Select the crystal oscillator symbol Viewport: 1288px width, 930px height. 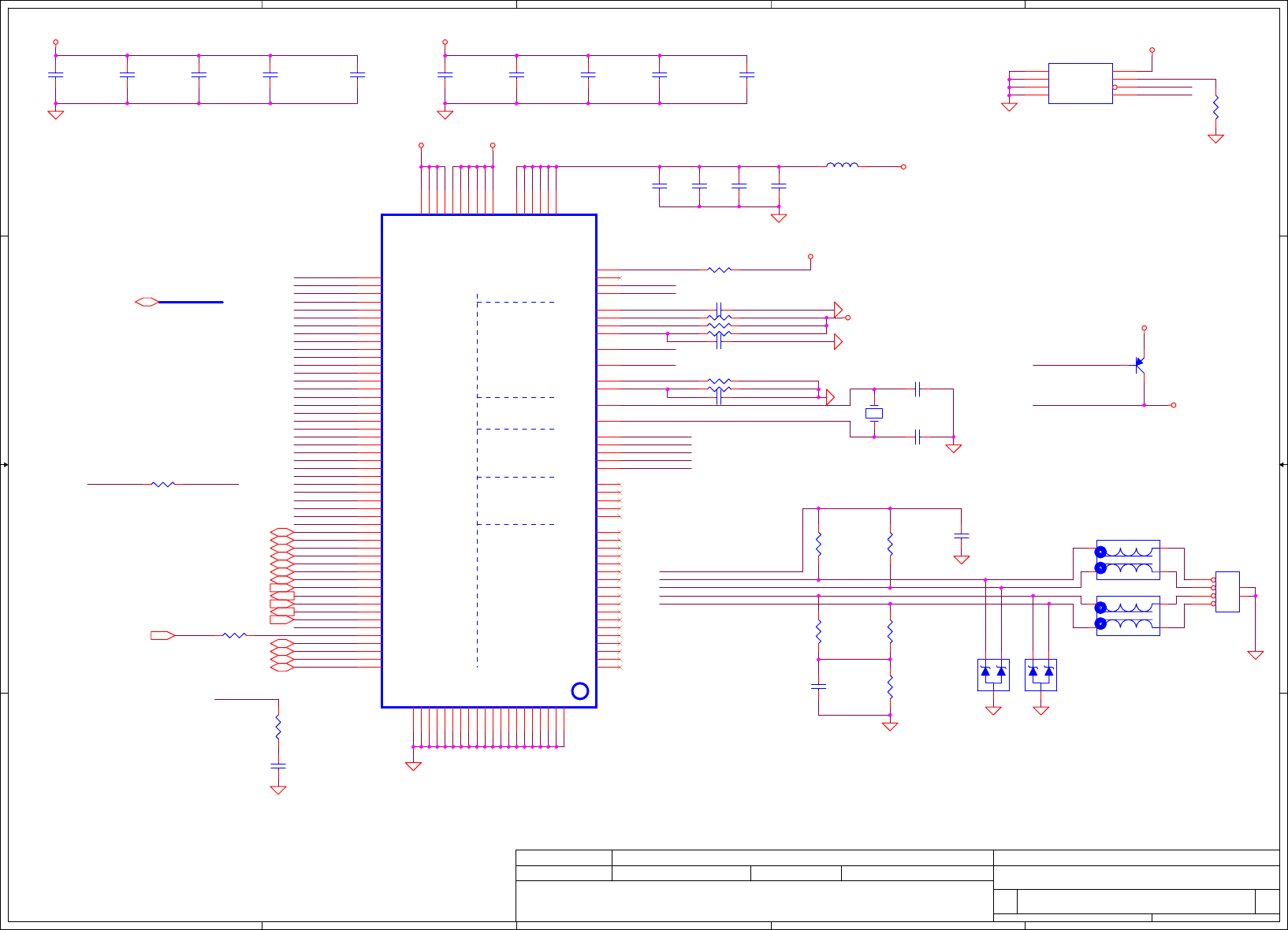[x=874, y=413]
